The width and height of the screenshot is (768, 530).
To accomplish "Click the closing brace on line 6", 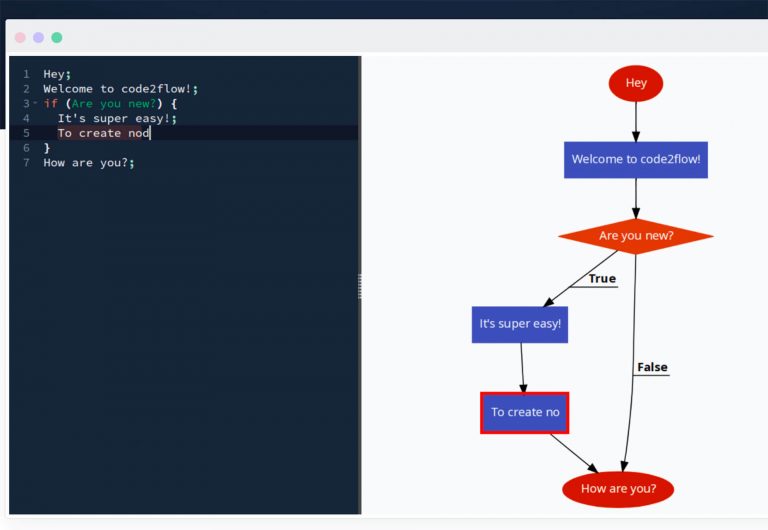I will point(47,148).
